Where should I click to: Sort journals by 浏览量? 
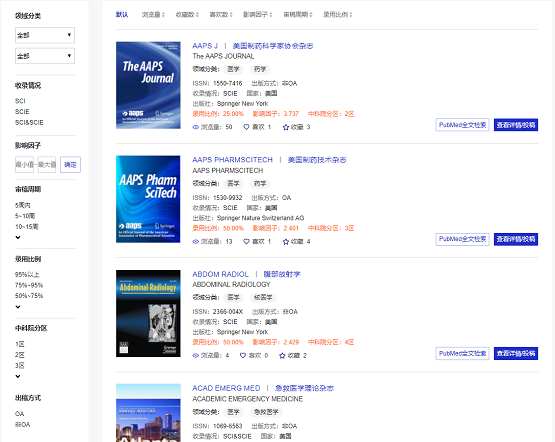[153, 15]
